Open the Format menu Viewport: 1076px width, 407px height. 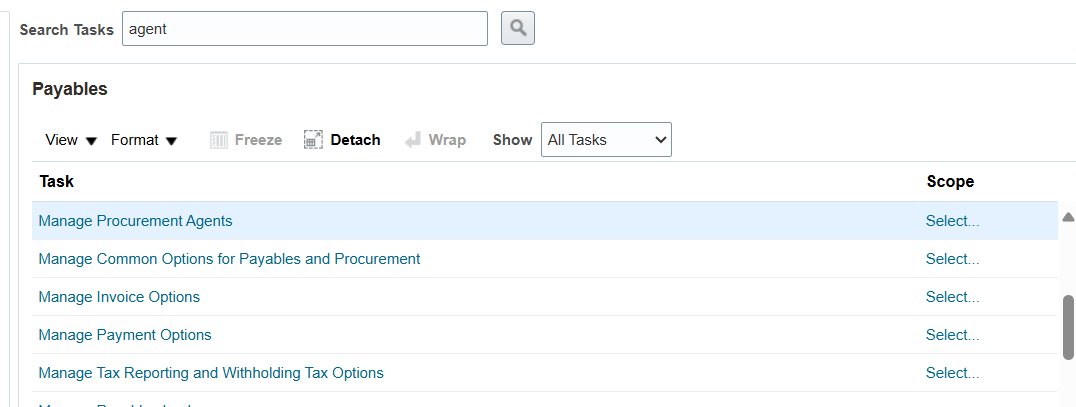[x=144, y=140]
